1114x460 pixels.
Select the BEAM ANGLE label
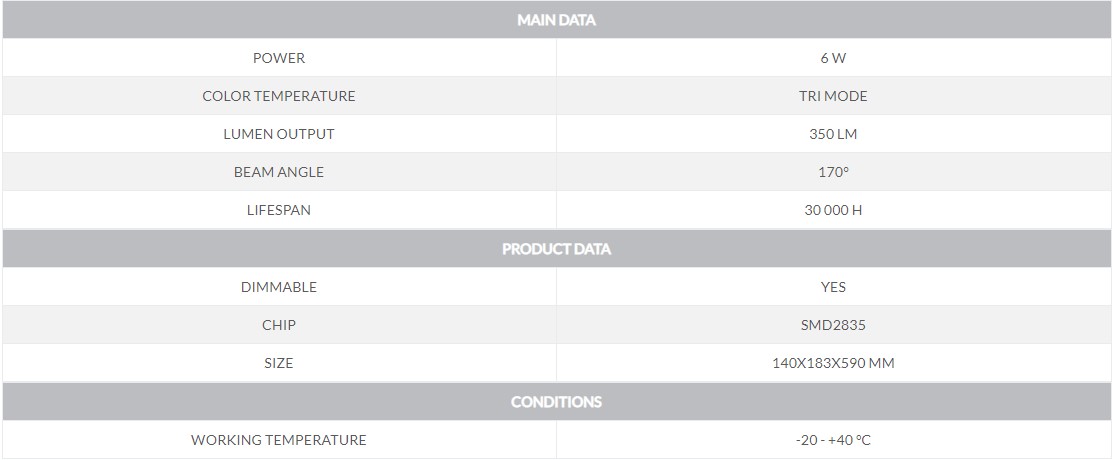[x=279, y=172]
